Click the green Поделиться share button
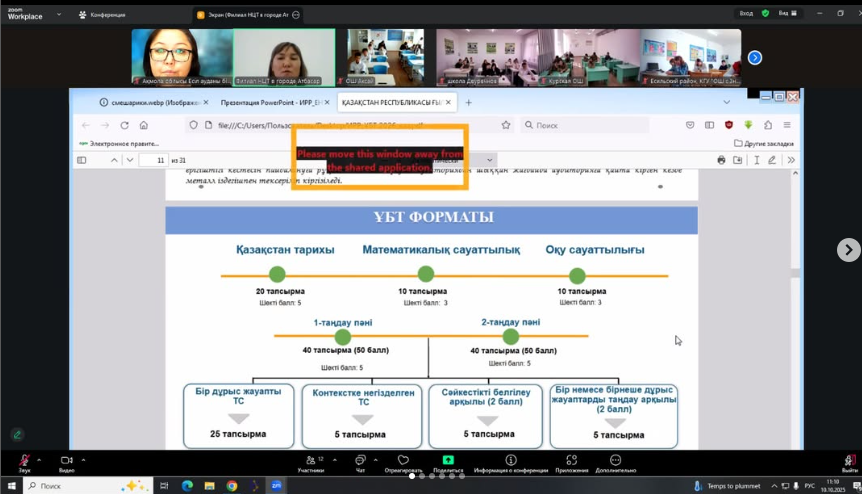The image size is (862, 494). (x=448, y=461)
